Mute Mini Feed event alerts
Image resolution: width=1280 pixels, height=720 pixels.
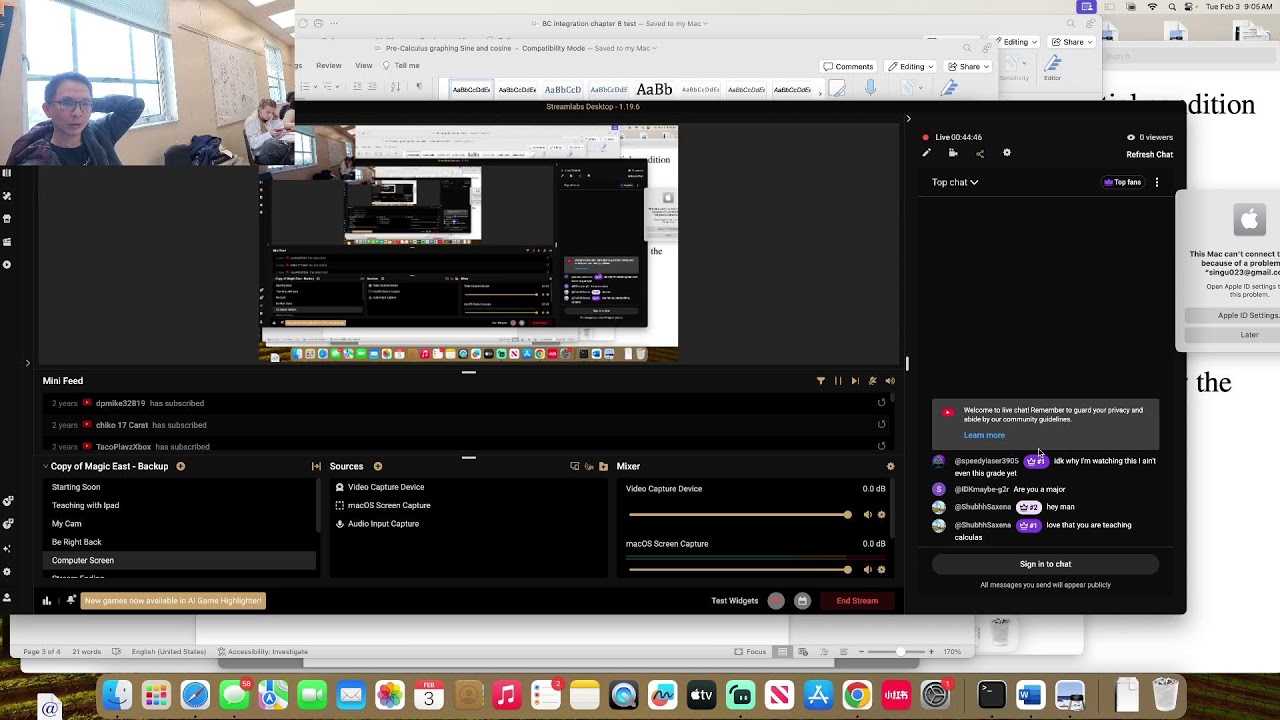pyautogui.click(x=873, y=381)
